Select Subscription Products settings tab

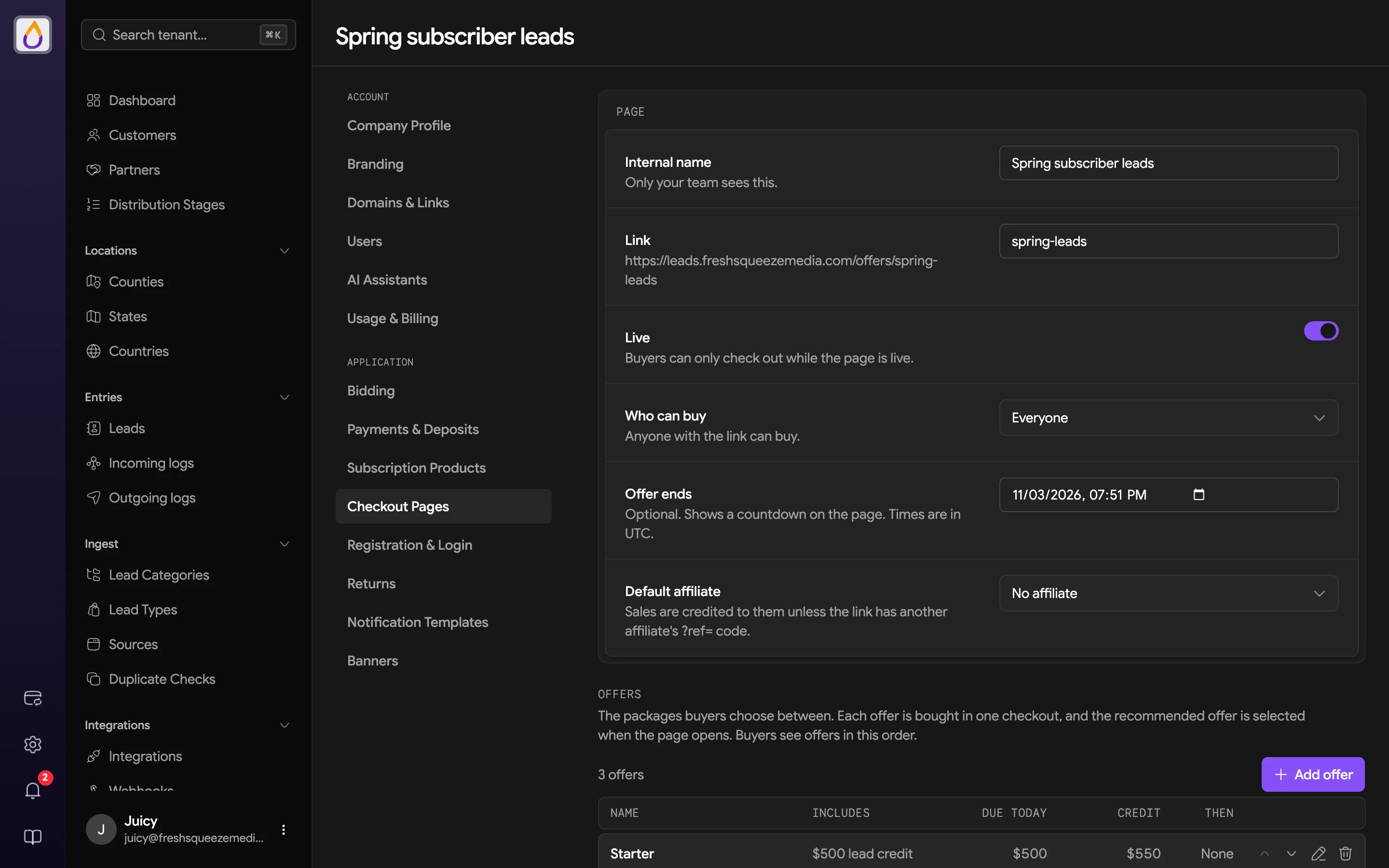pyautogui.click(x=443, y=468)
